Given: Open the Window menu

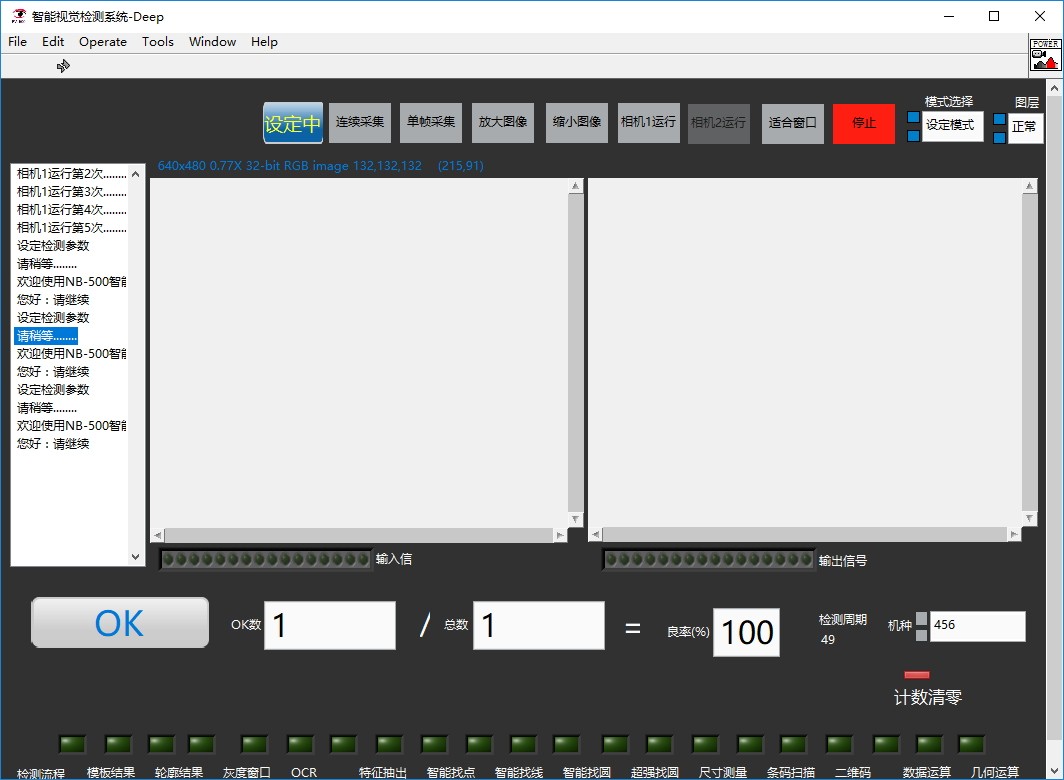Looking at the screenshot, I should point(212,41).
